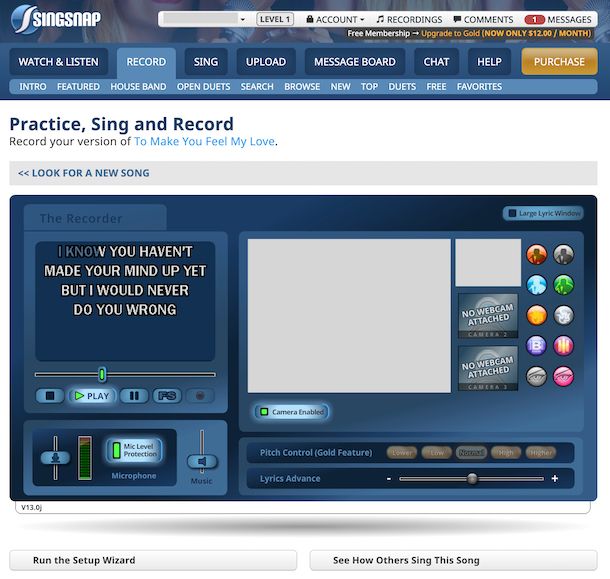Screen dimensions: 610x579
Task: Open FAVORITES submenu item
Action: point(479,86)
